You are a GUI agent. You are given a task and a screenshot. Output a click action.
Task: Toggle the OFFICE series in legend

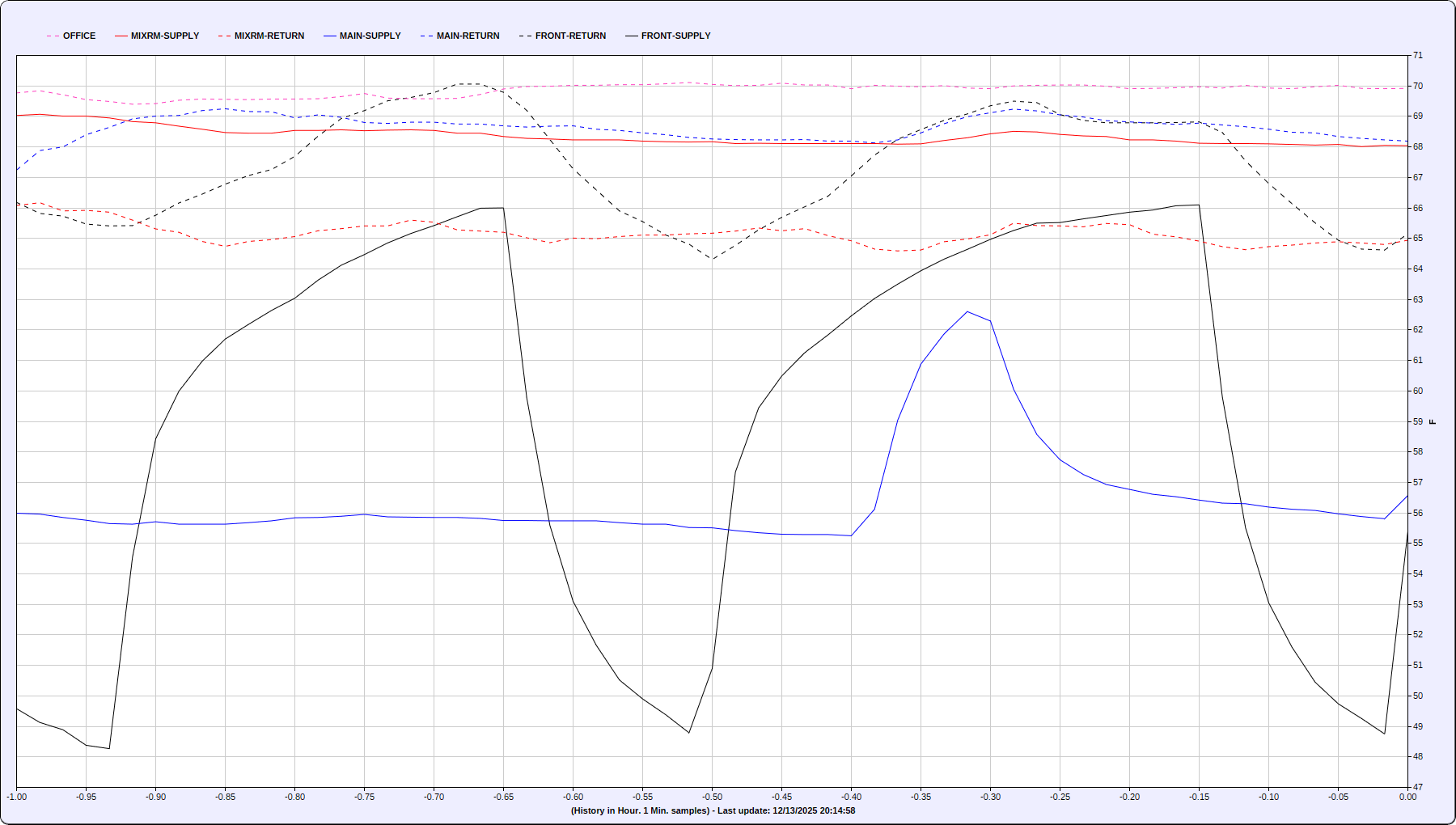(x=78, y=36)
